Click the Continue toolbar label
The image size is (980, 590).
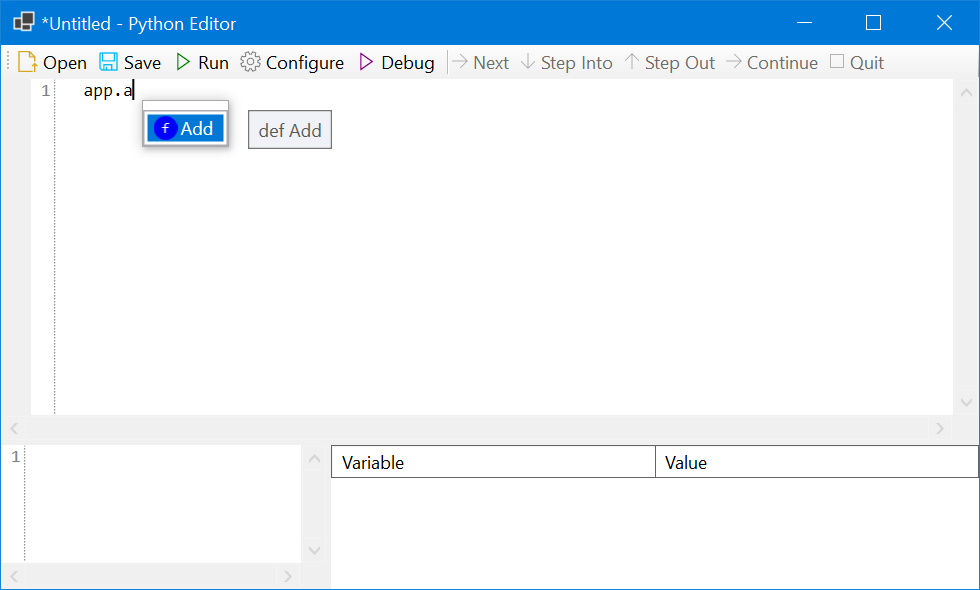tap(782, 62)
